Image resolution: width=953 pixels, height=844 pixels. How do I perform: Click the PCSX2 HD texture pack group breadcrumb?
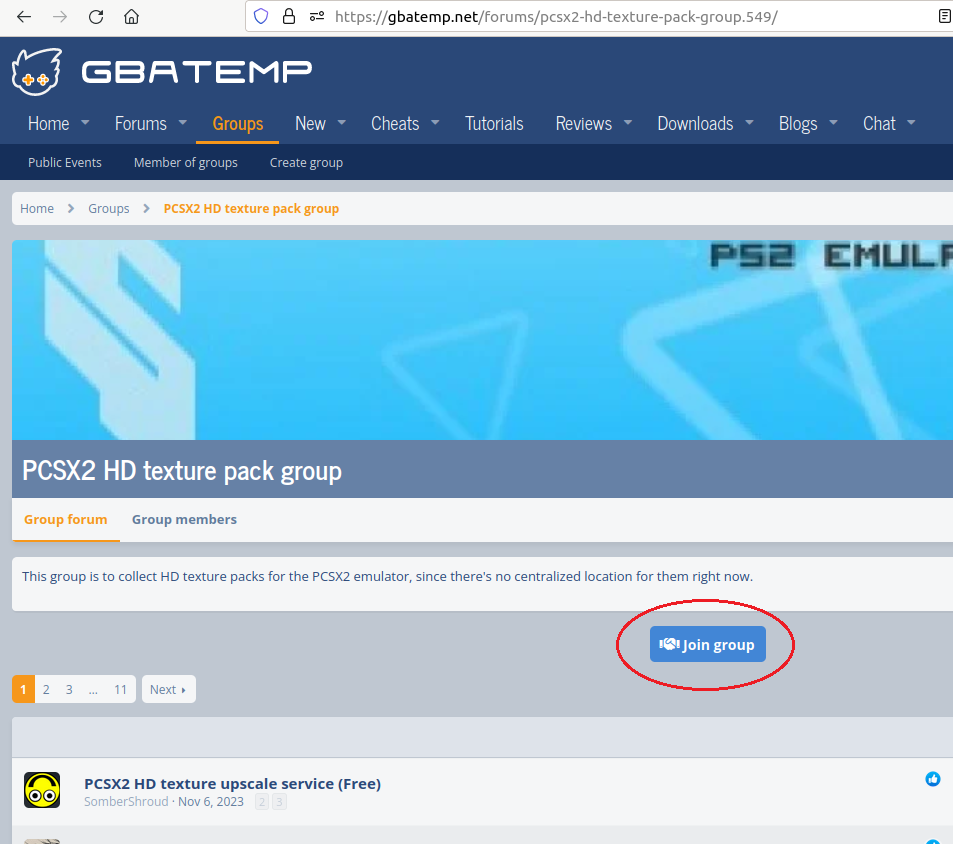[x=251, y=208]
